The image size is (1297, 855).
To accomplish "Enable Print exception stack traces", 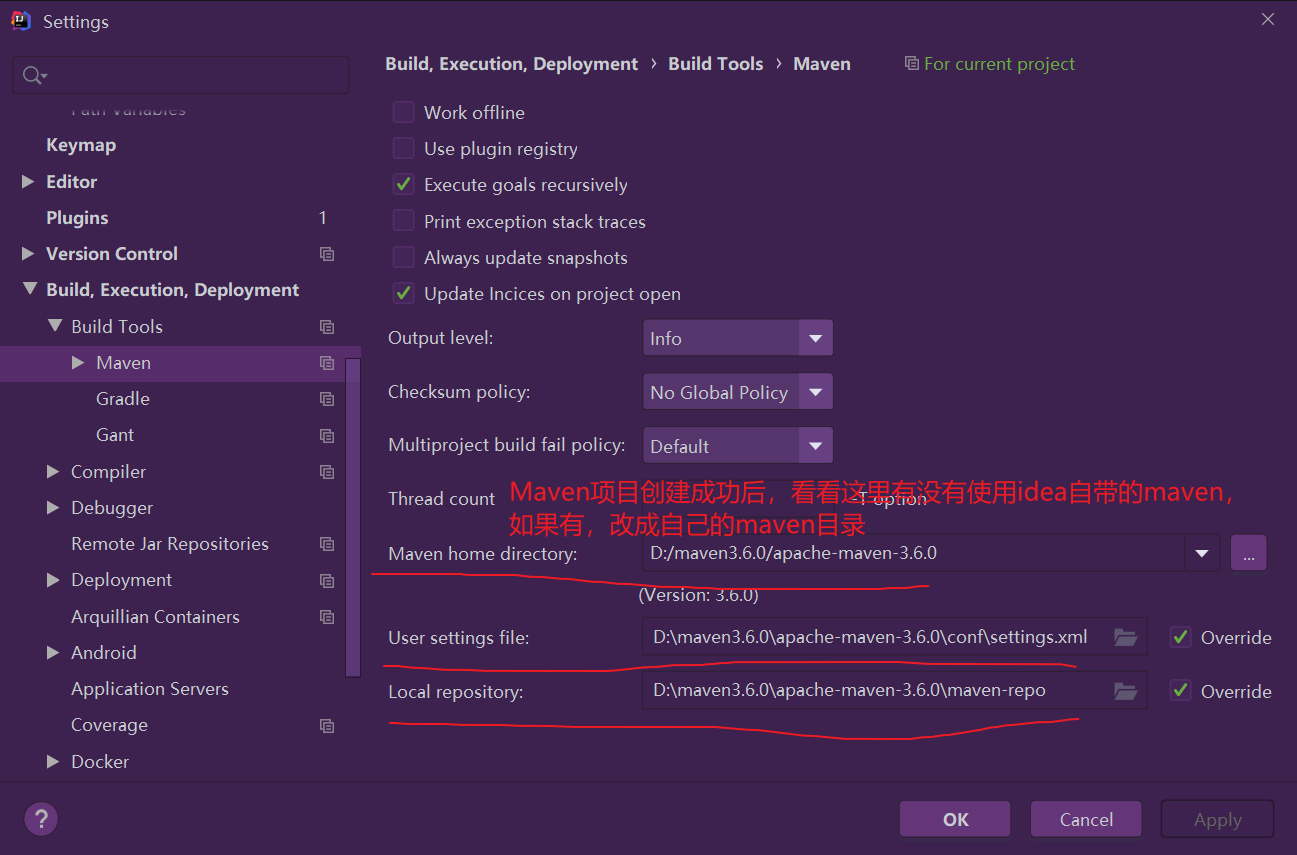I will pyautogui.click(x=403, y=221).
